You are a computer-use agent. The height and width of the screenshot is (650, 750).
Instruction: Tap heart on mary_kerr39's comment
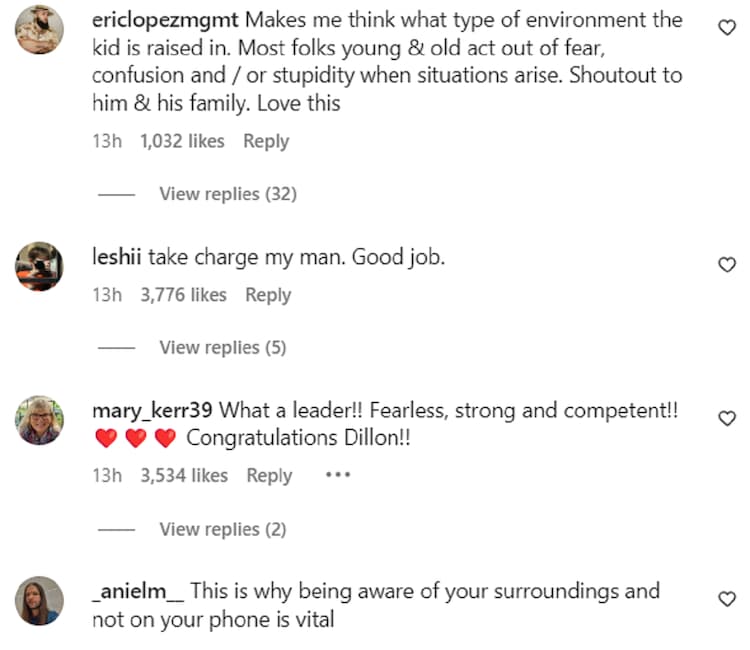pos(727,418)
